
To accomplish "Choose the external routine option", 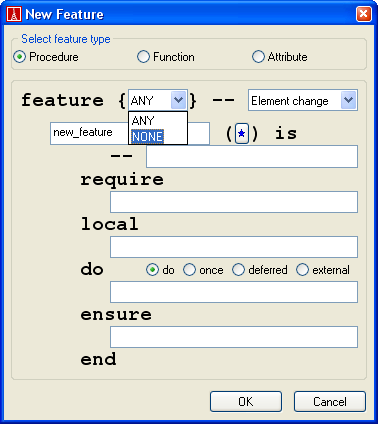I will point(323,270).
